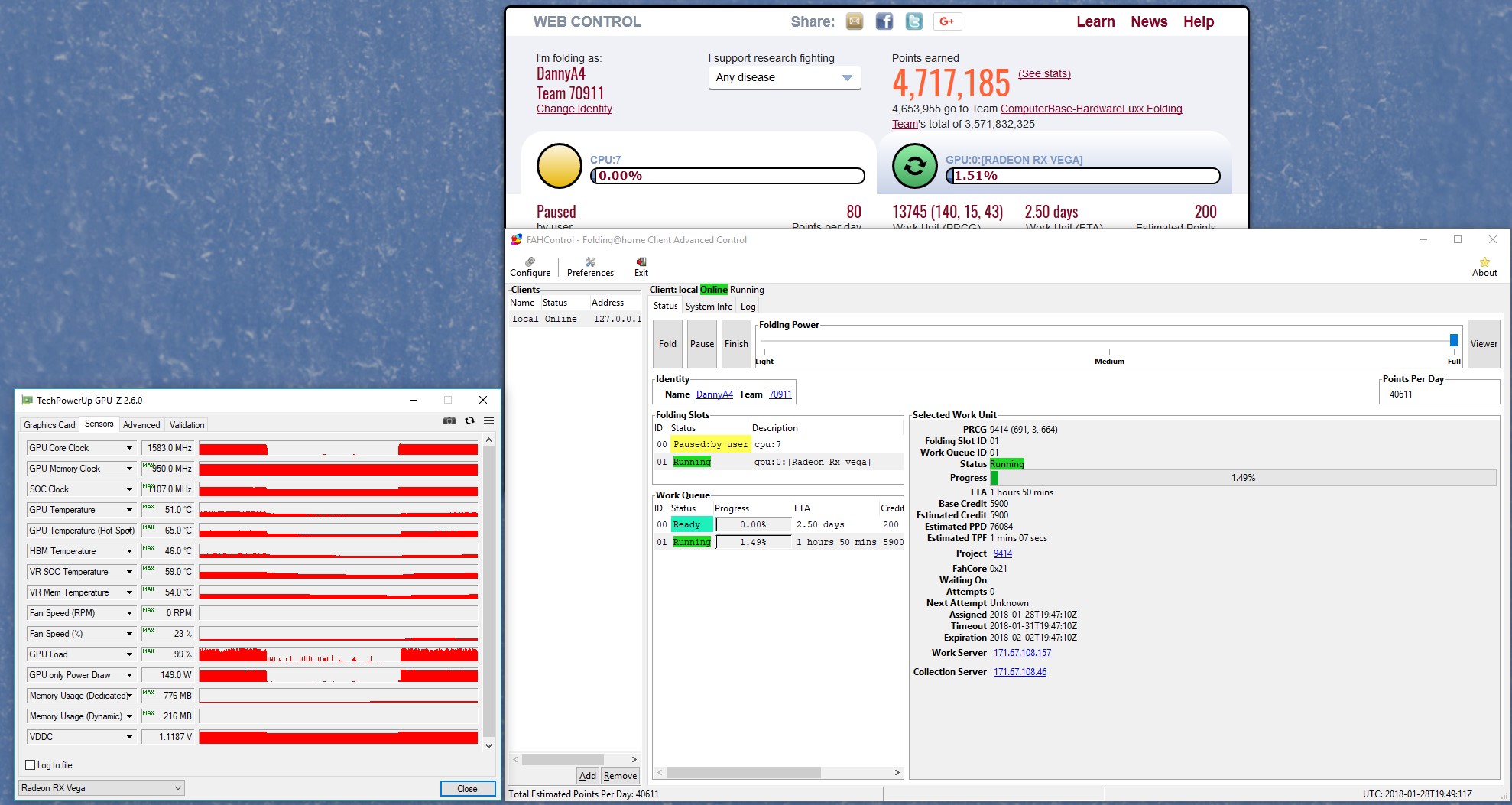Switch to the Graphics Card tab in GPU-Z
Image resolution: width=1512 pixels, height=805 pixels.
pos(50,425)
